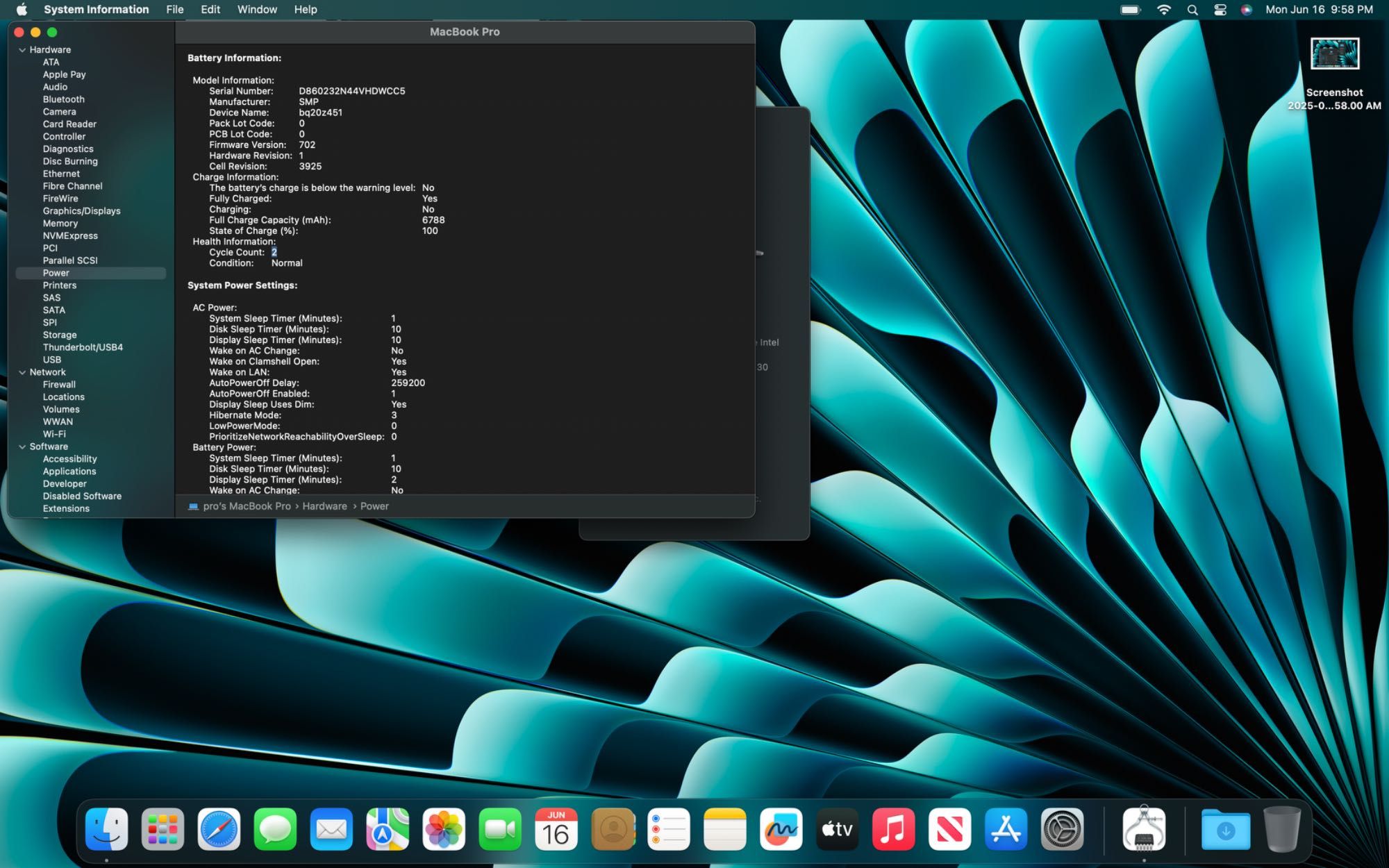
Task: Open Reminders app in Dock
Action: coord(669,829)
